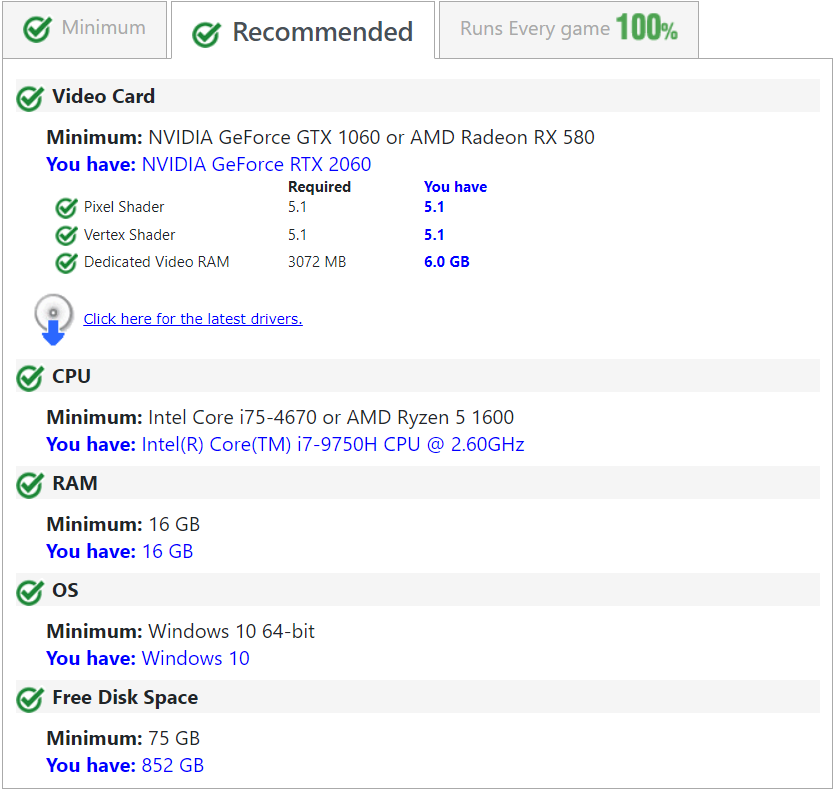
Task: Click 'Minimum: Windows 10 64-bit' text
Action: (181, 631)
